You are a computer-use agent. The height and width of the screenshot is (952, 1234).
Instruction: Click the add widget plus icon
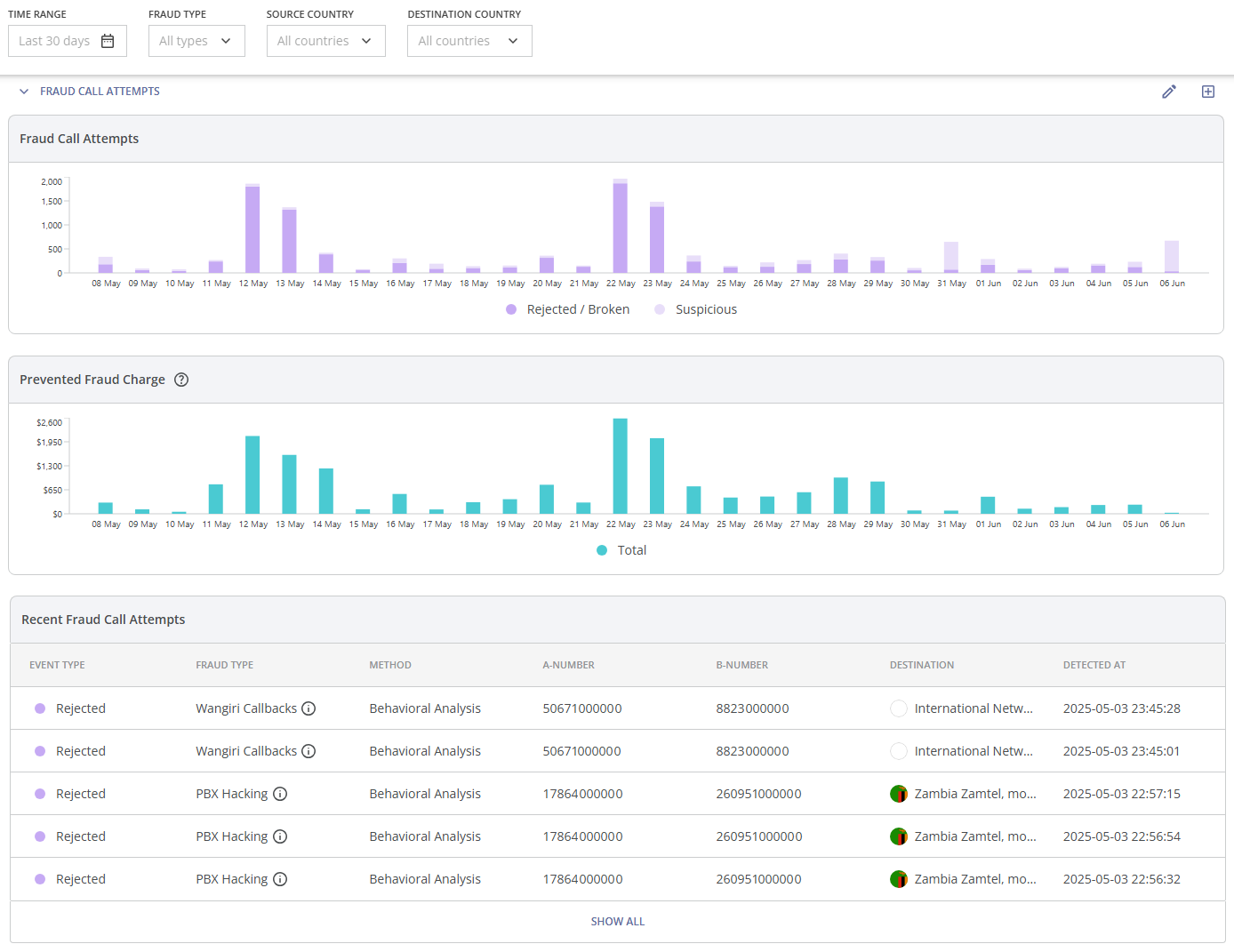click(x=1207, y=92)
